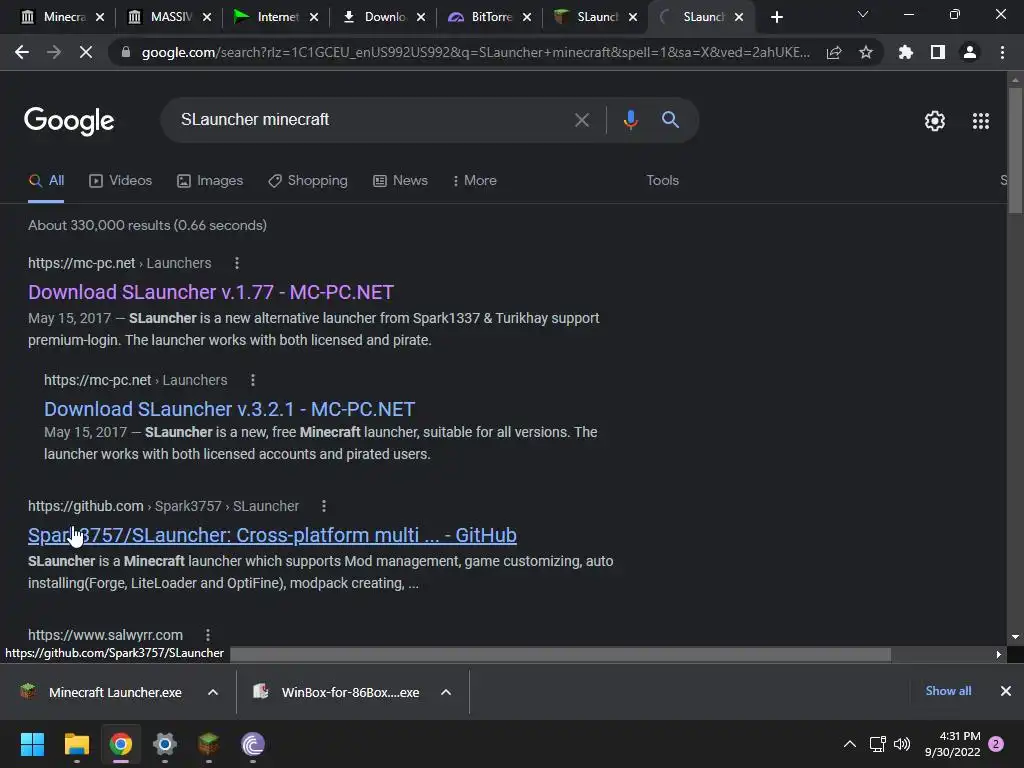Open the More search filters menu
The width and height of the screenshot is (1024, 768).
(475, 180)
